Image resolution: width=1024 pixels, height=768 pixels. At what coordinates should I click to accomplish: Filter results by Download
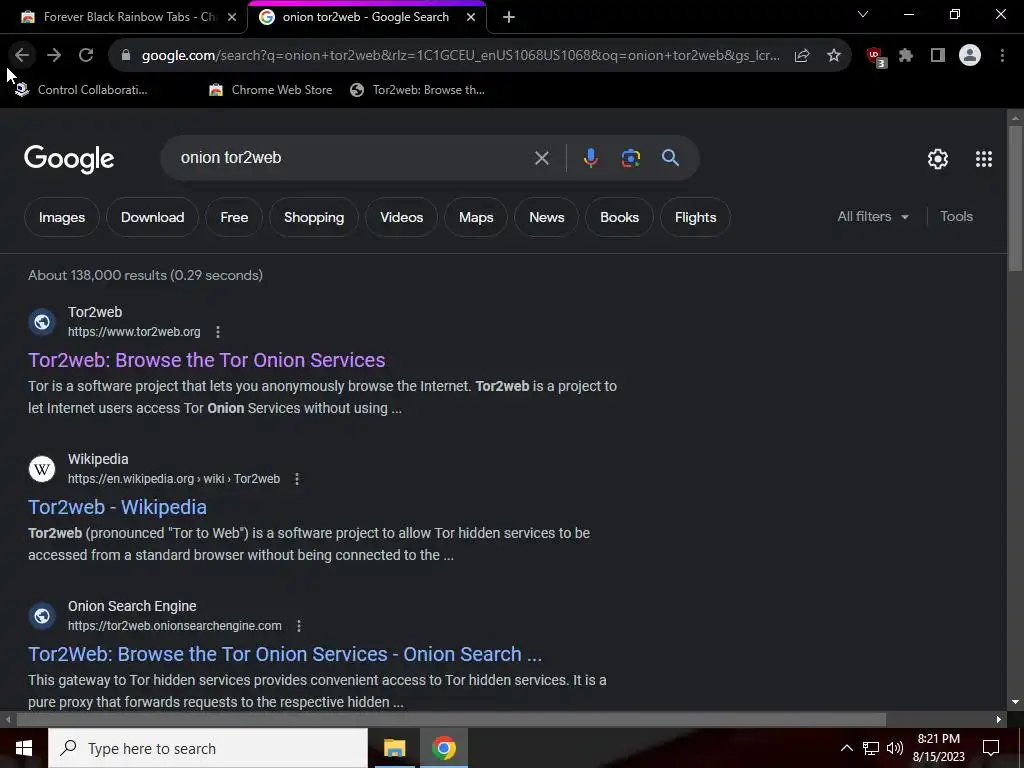click(152, 217)
